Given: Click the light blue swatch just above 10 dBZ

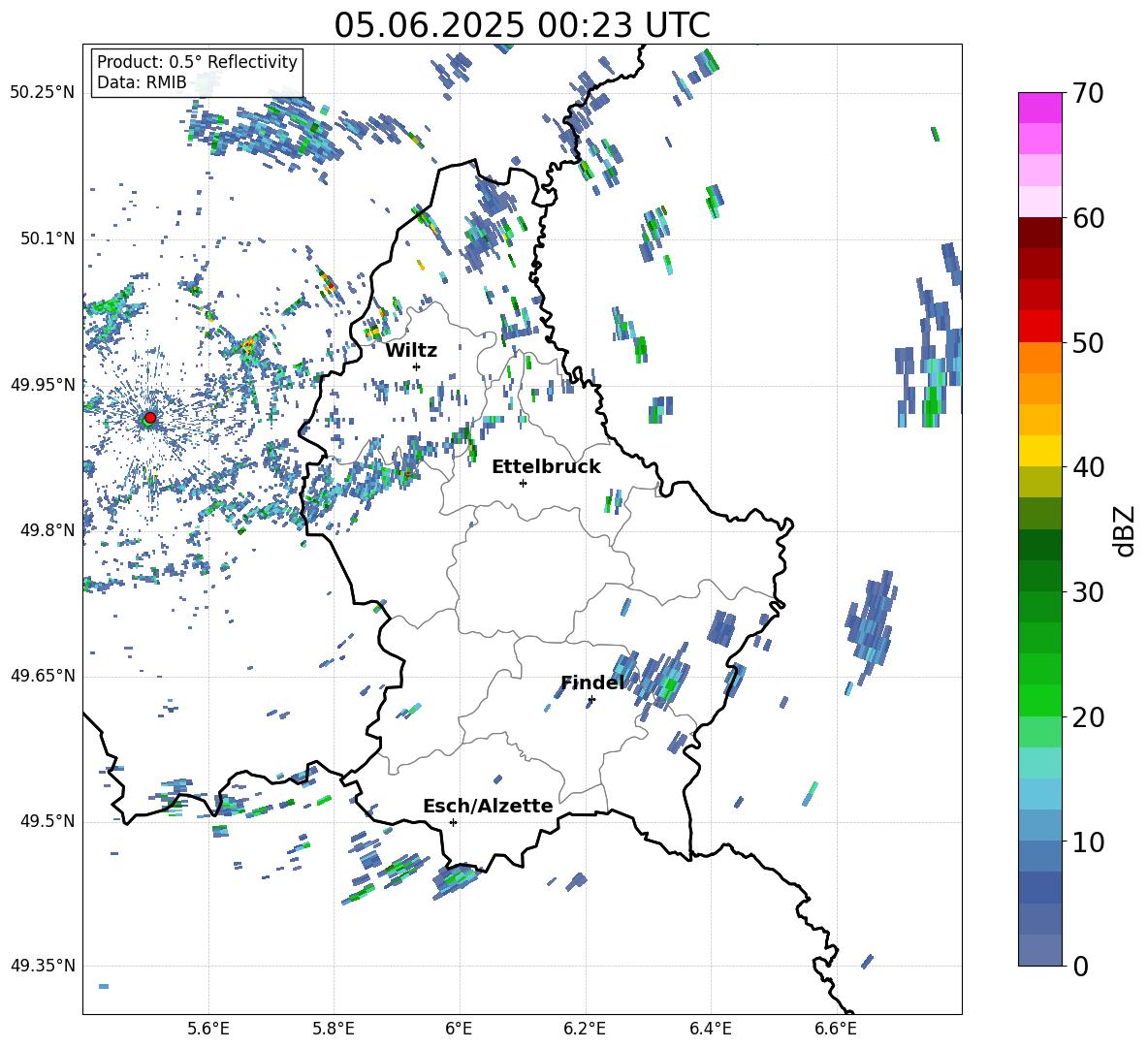Looking at the screenshot, I should (1039, 825).
